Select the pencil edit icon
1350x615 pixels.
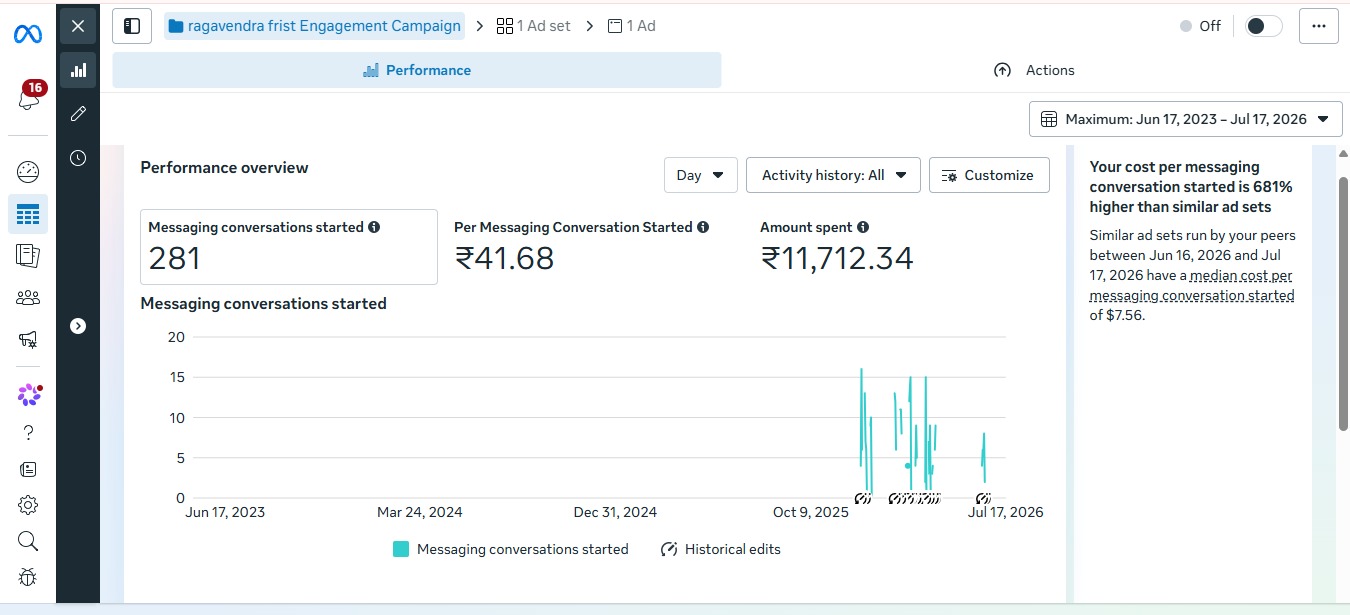tap(78, 114)
